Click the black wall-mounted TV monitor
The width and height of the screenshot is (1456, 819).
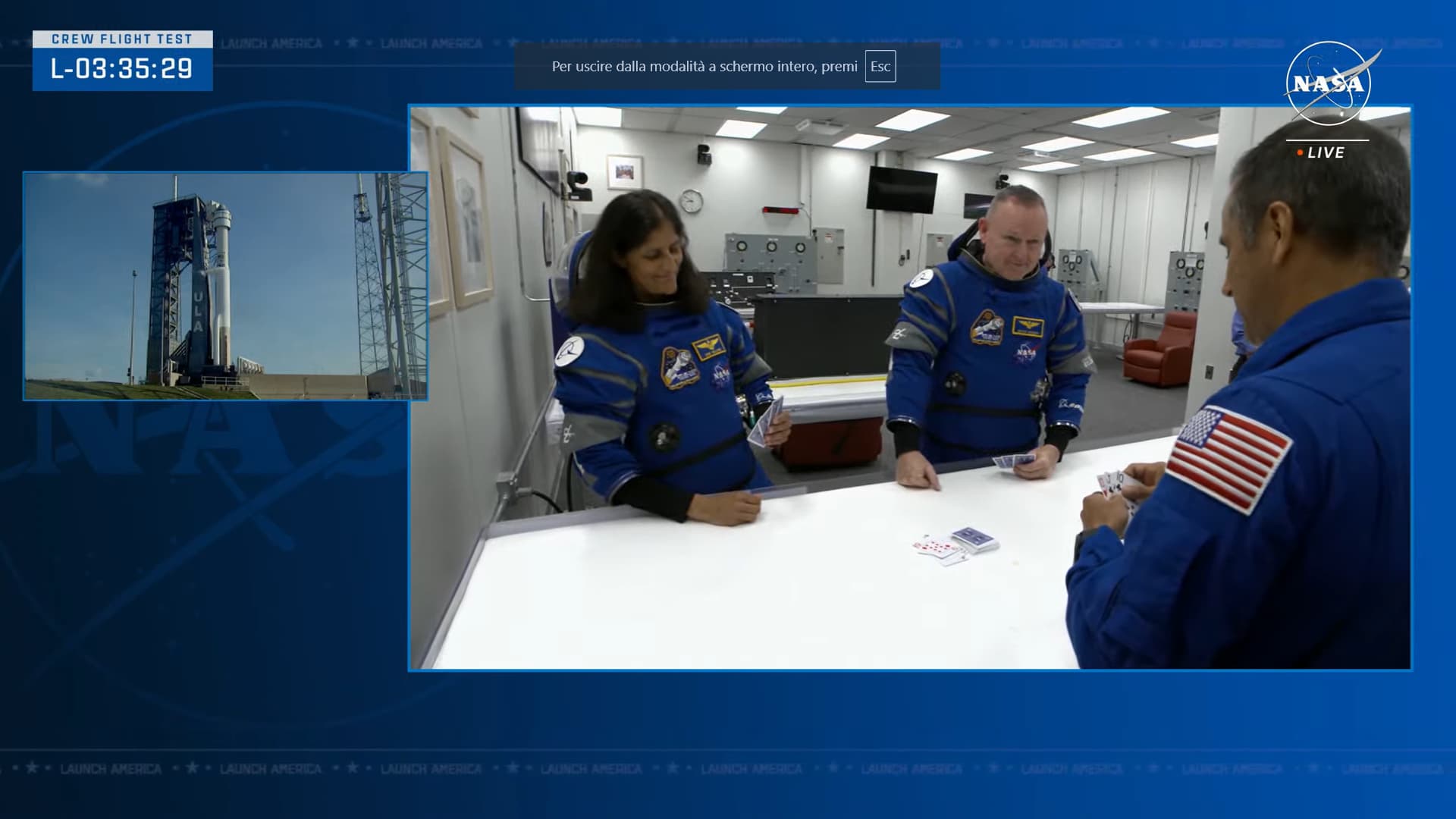[902, 189]
